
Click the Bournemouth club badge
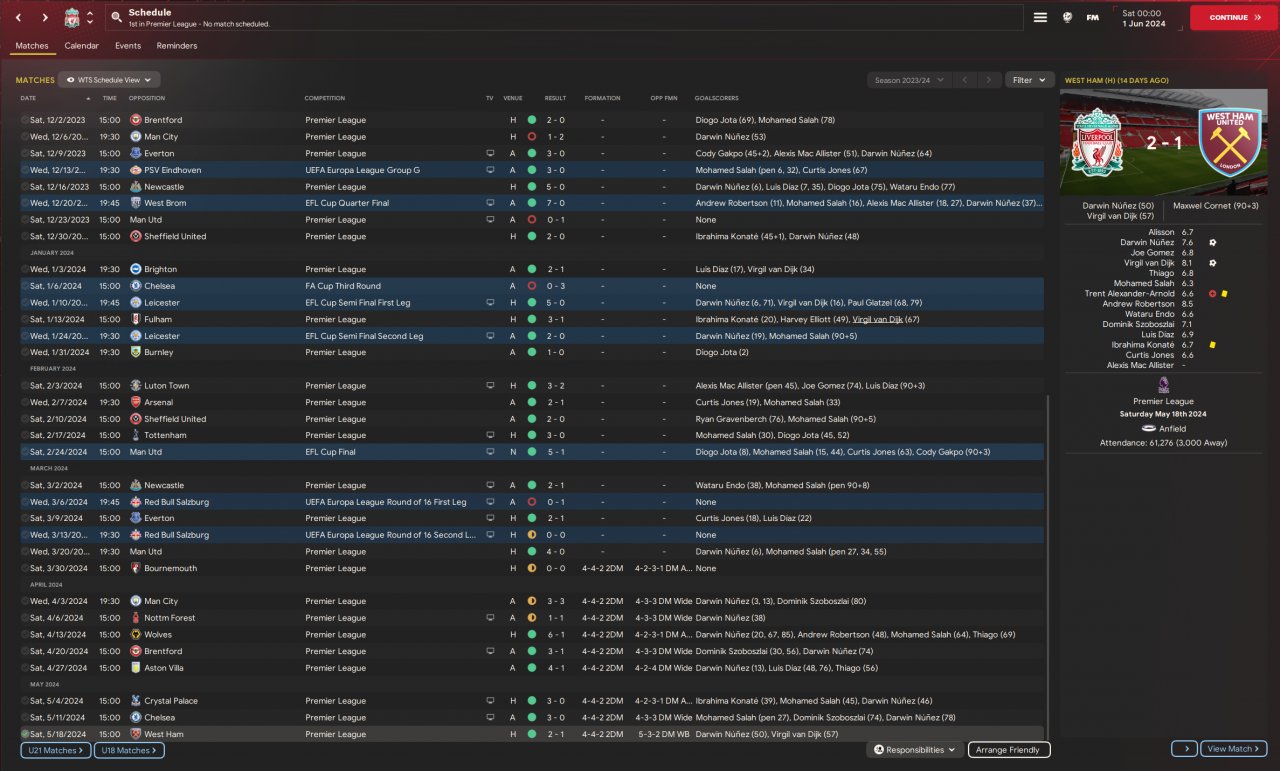click(x=135, y=568)
